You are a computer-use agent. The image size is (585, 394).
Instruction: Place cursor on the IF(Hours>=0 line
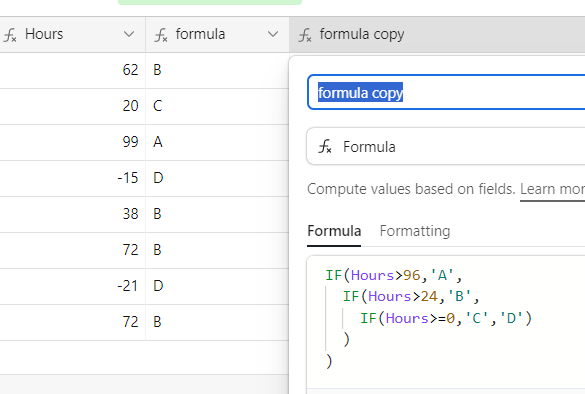446,318
